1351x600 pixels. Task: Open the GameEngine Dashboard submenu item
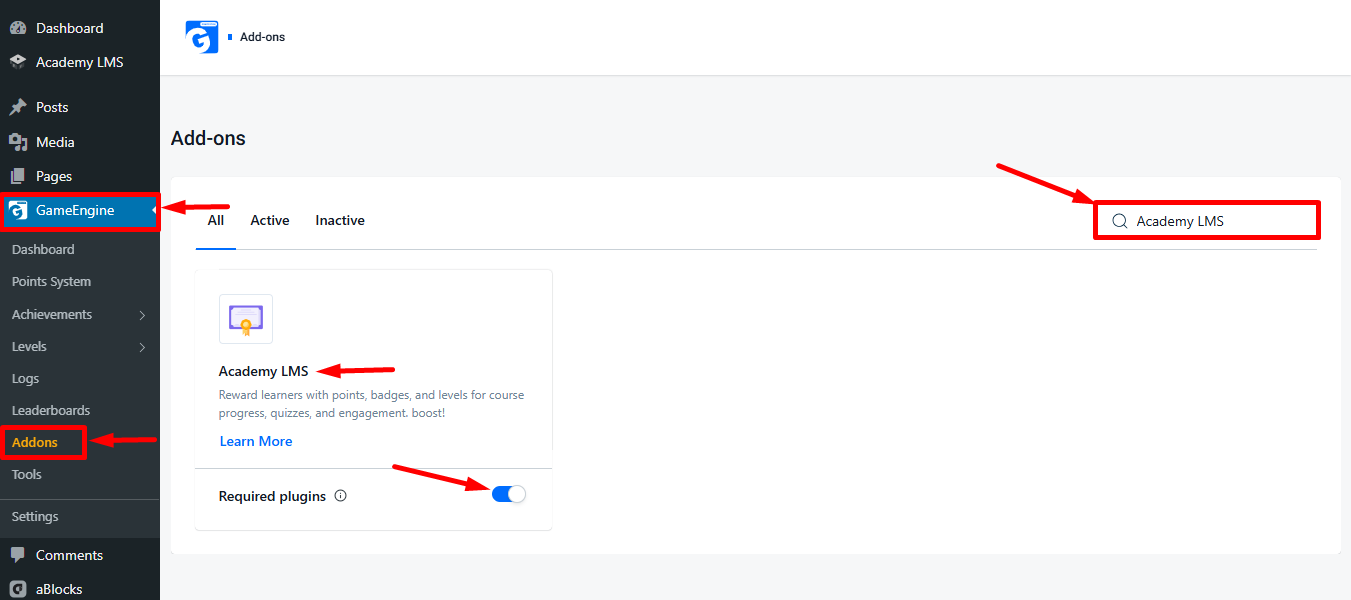coord(43,249)
